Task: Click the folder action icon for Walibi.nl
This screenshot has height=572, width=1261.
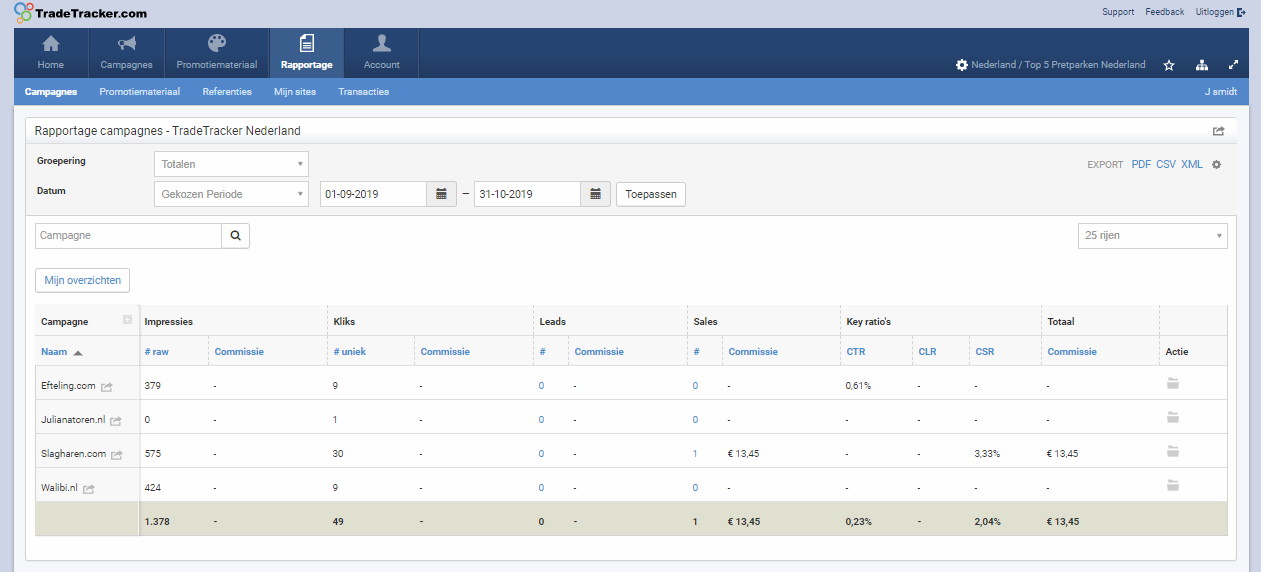Action: (1173, 485)
